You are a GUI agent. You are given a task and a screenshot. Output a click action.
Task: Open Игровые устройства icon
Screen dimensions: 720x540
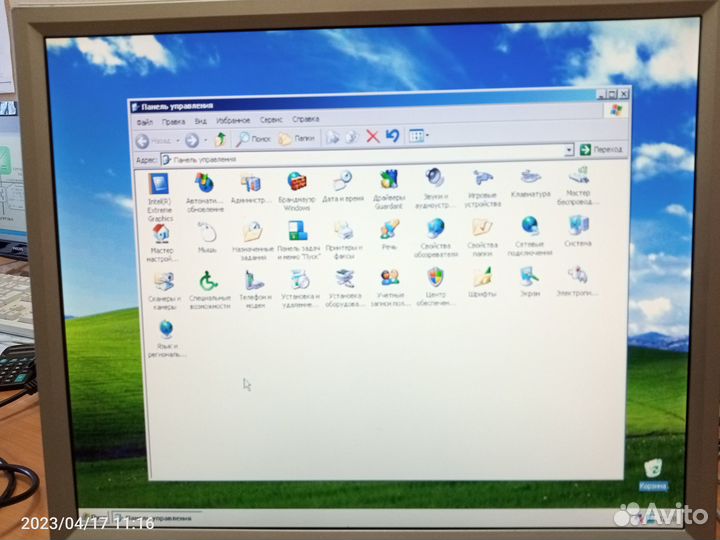(482, 188)
